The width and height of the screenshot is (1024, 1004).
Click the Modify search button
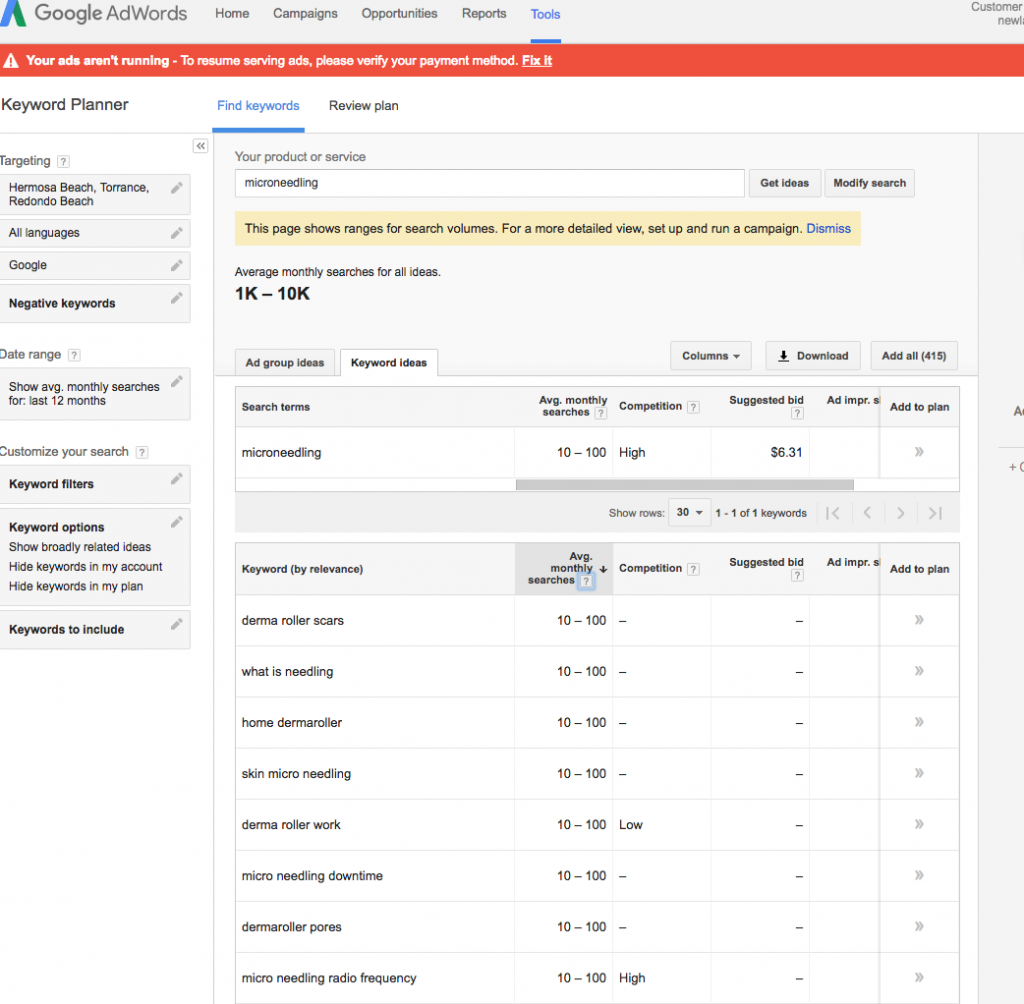869,183
